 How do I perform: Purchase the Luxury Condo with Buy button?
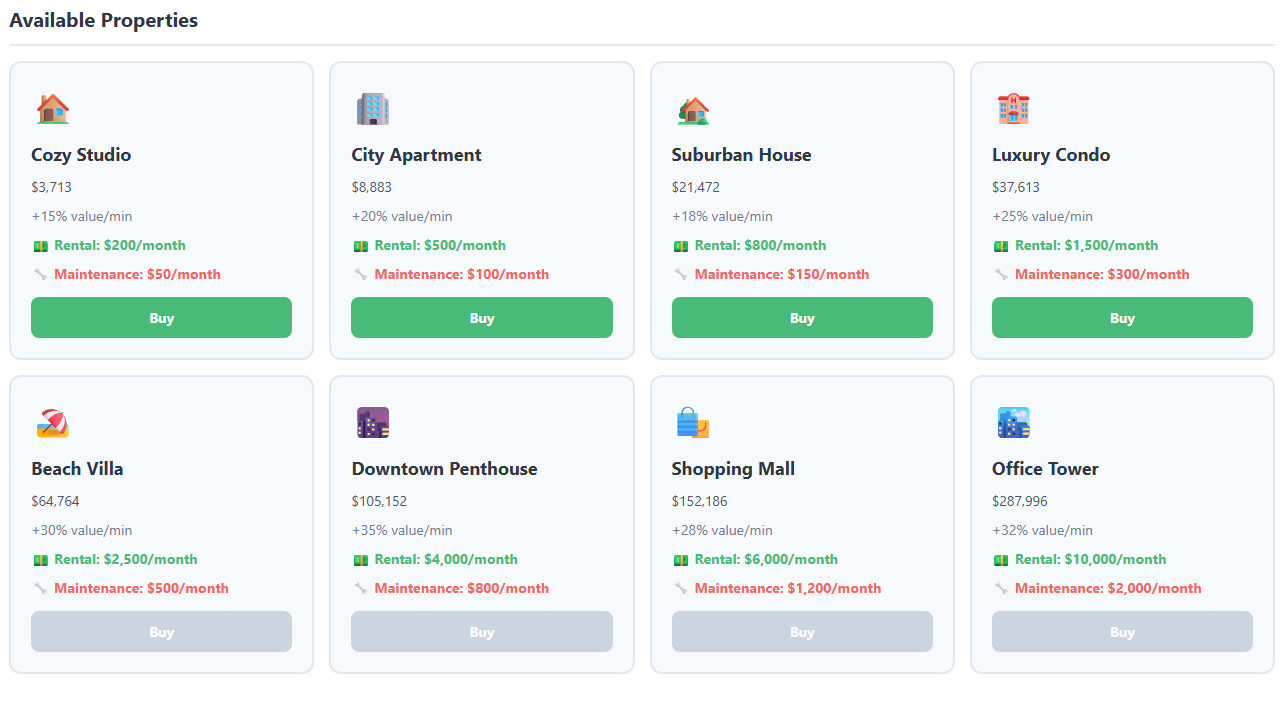1122,318
